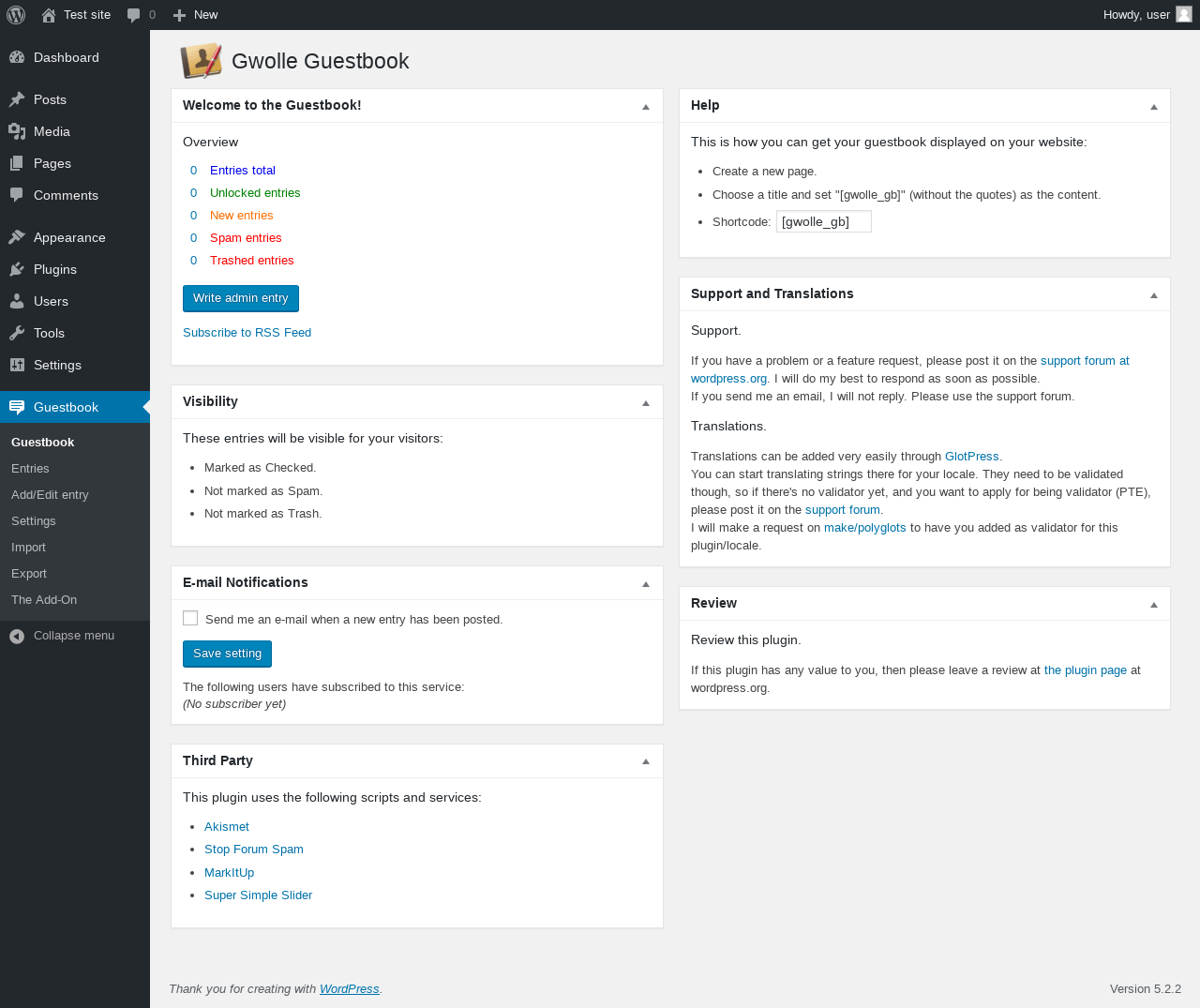This screenshot has height=1008, width=1200.
Task: Collapse the Visibility panel
Action: (x=646, y=403)
